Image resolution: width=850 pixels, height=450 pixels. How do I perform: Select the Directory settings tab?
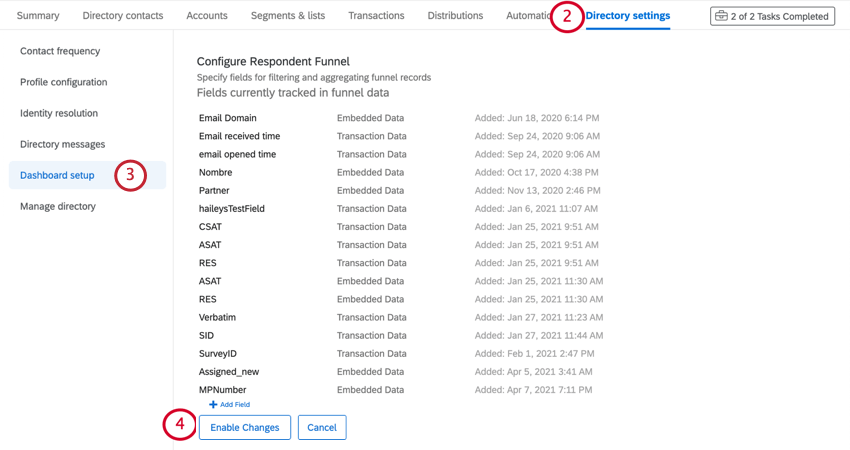tap(628, 16)
